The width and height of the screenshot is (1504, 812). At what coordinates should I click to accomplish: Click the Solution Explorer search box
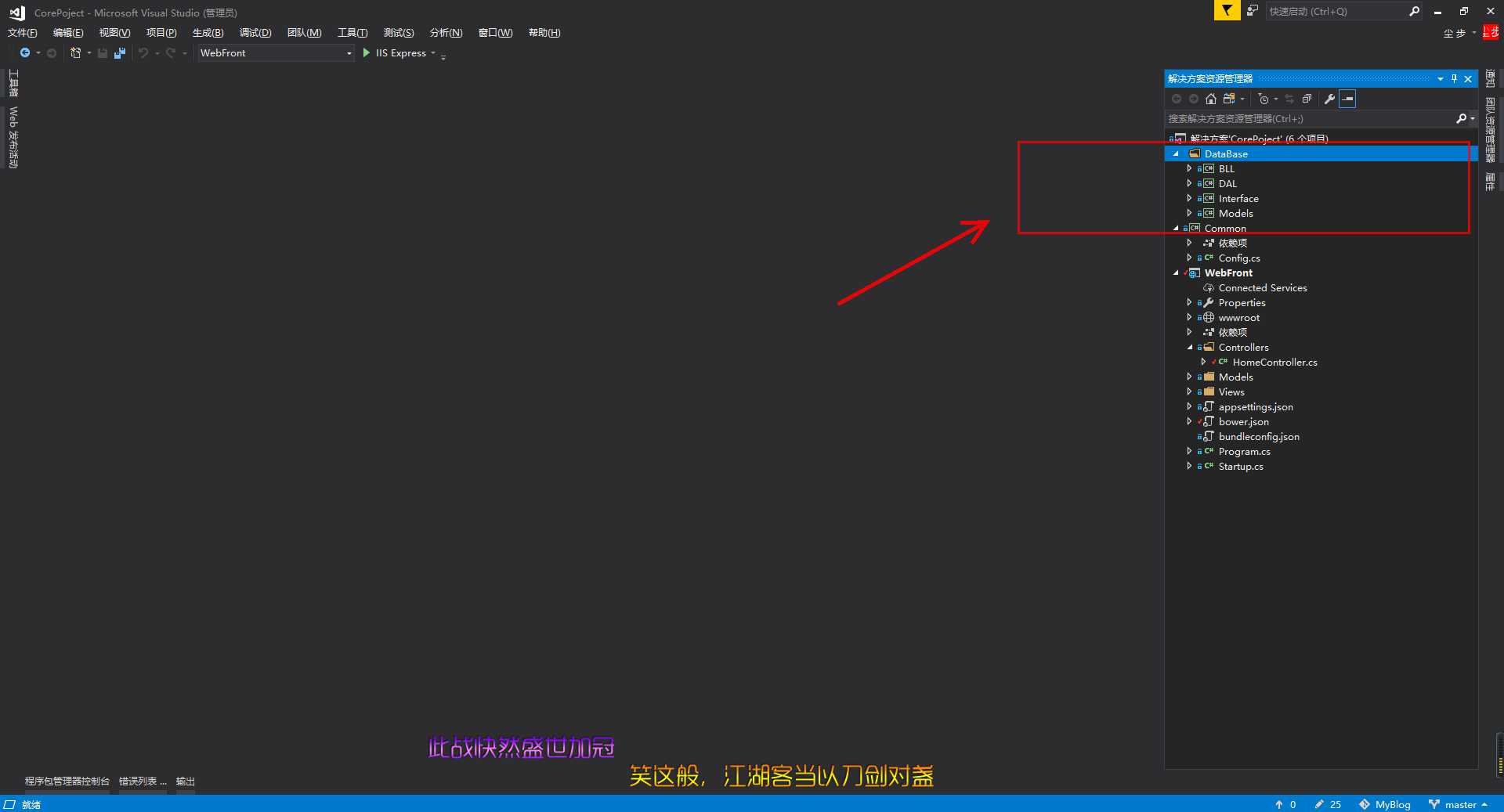coord(1310,119)
